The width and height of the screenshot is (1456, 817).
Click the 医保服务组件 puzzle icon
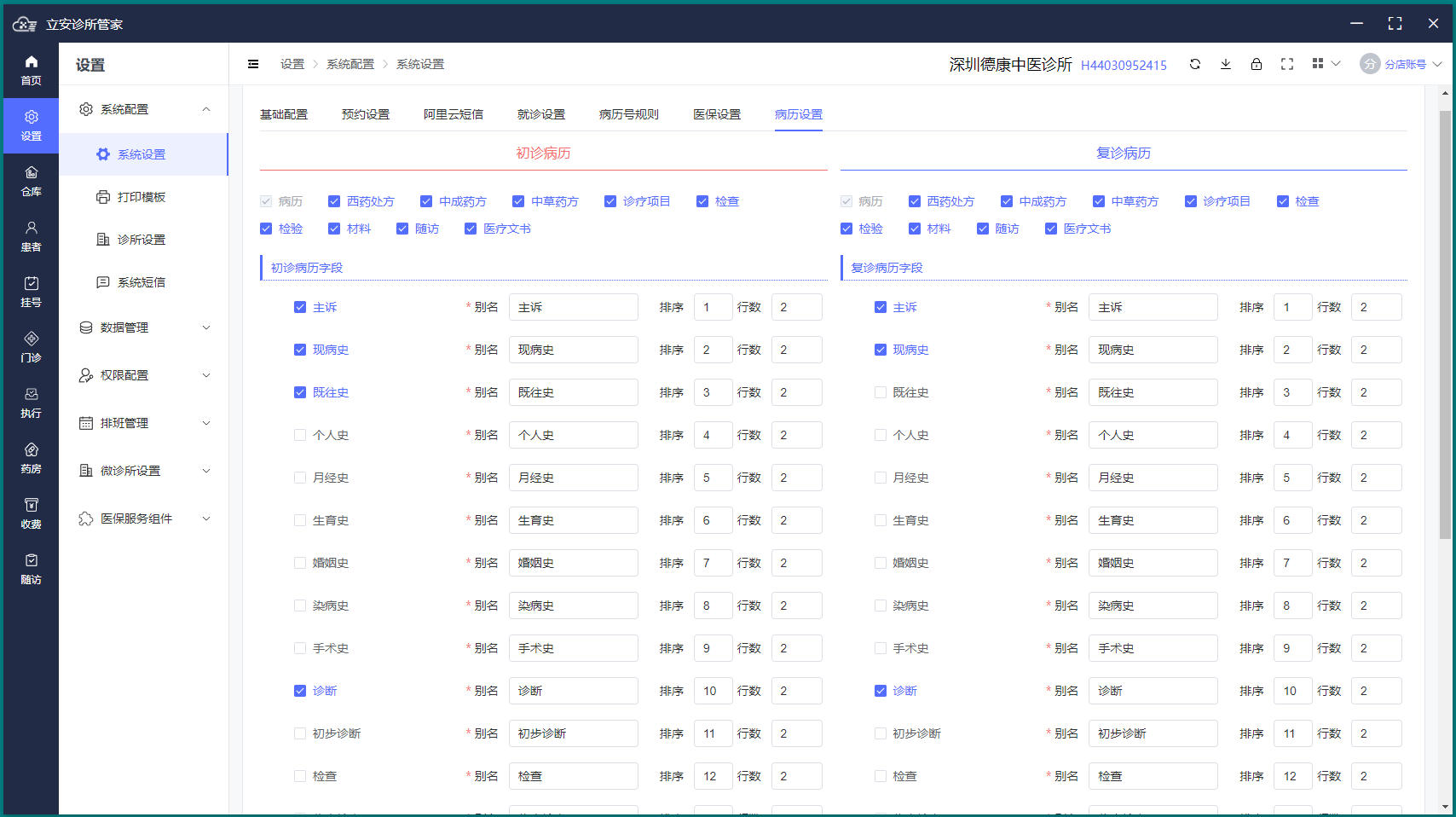tap(86, 519)
